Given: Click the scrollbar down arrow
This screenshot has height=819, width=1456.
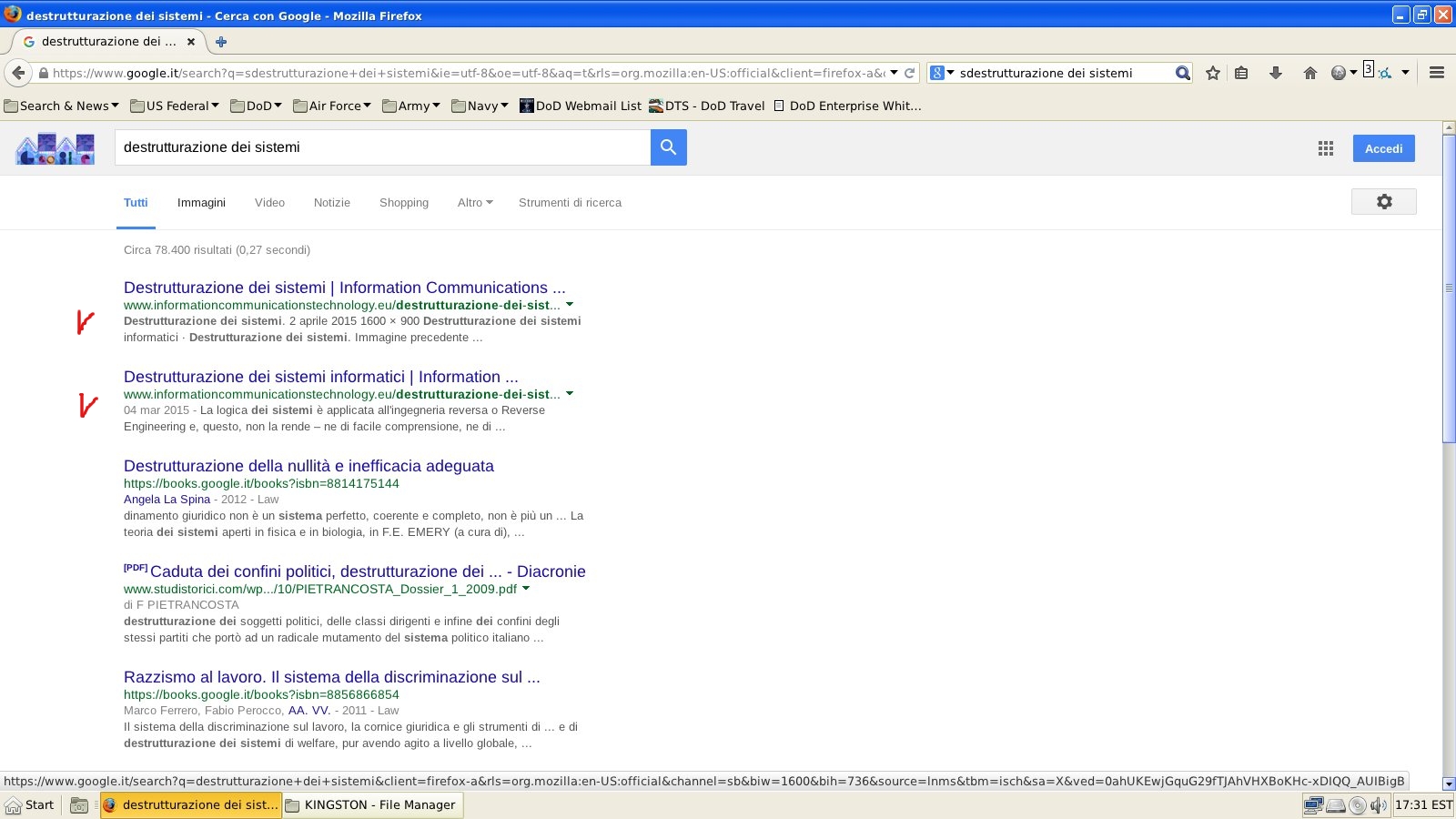Looking at the screenshot, I should (x=1449, y=784).
